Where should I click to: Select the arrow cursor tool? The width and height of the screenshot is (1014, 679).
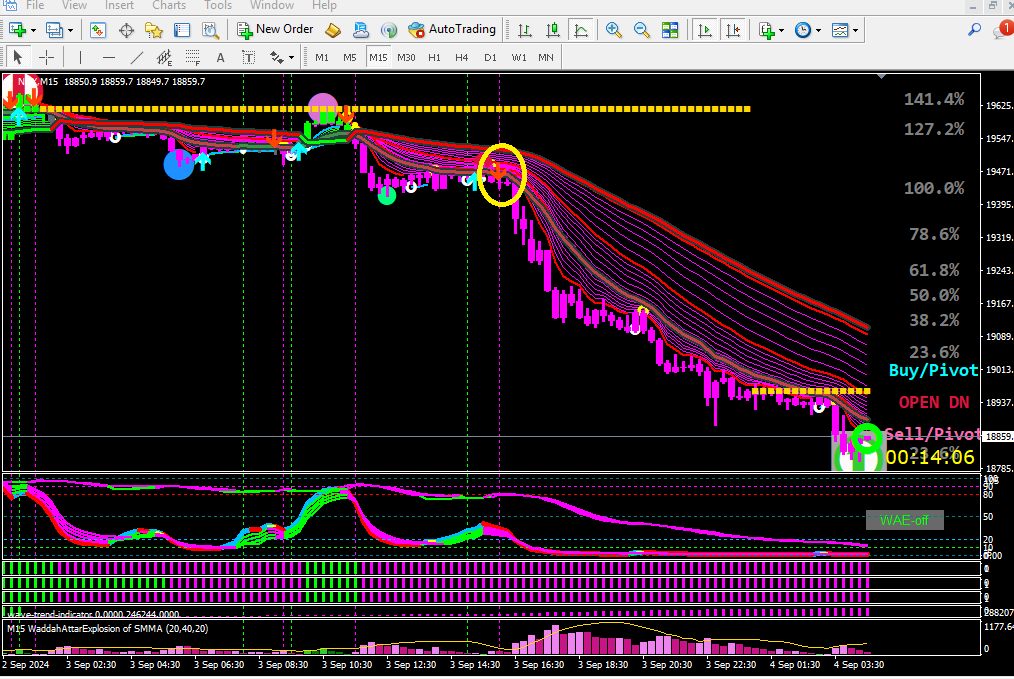tap(17, 58)
